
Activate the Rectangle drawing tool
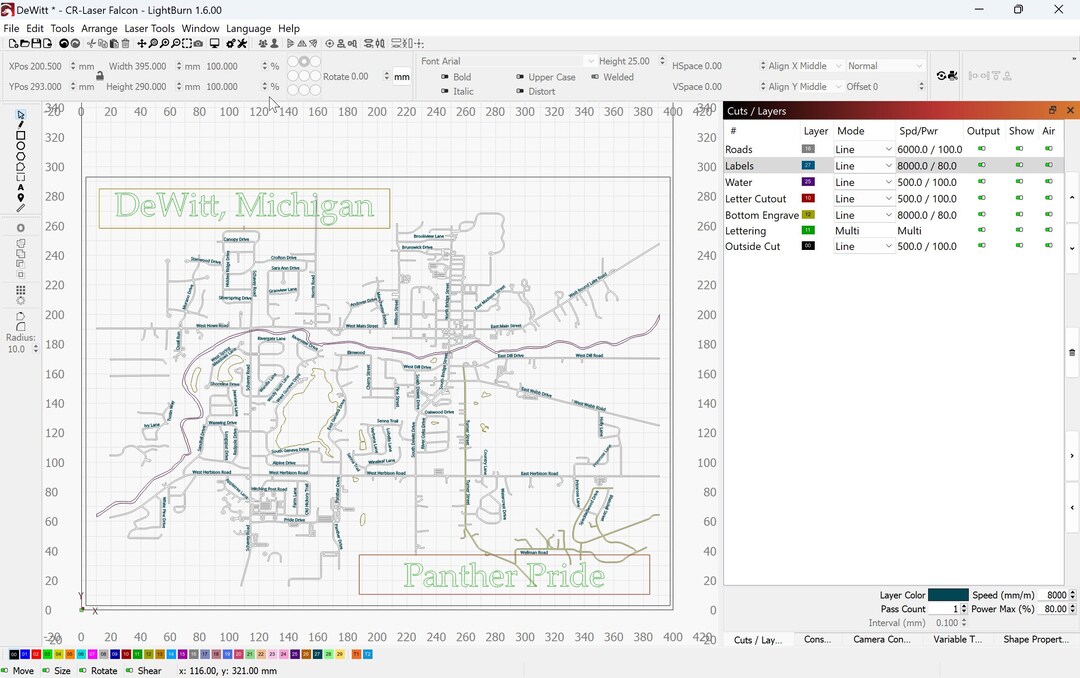[20, 135]
